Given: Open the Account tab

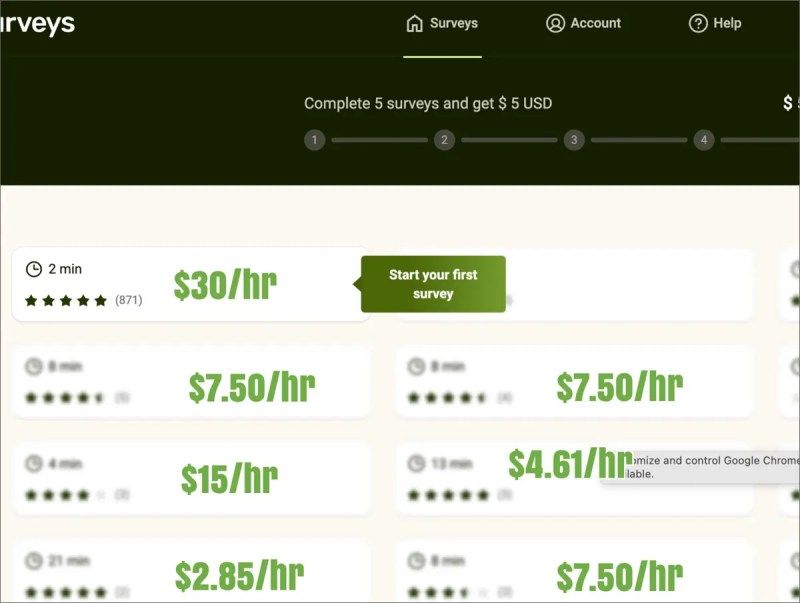Looking at the screenshot, I should pos(584,23).
